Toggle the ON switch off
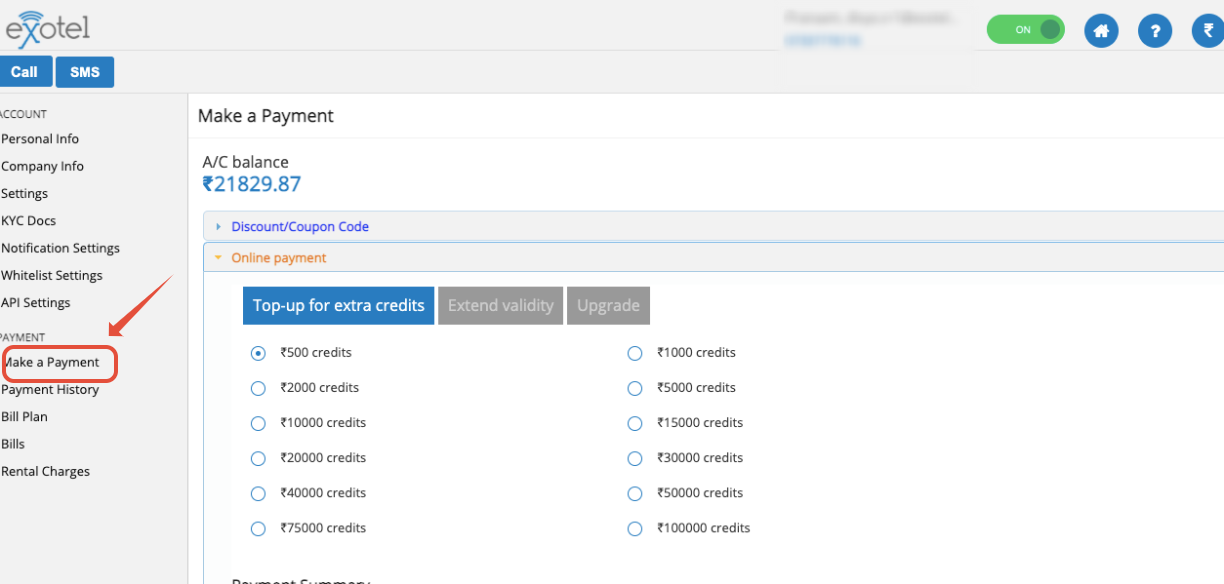The width and height of the screenshot is (1224, 584). (x=1025, y=30)
